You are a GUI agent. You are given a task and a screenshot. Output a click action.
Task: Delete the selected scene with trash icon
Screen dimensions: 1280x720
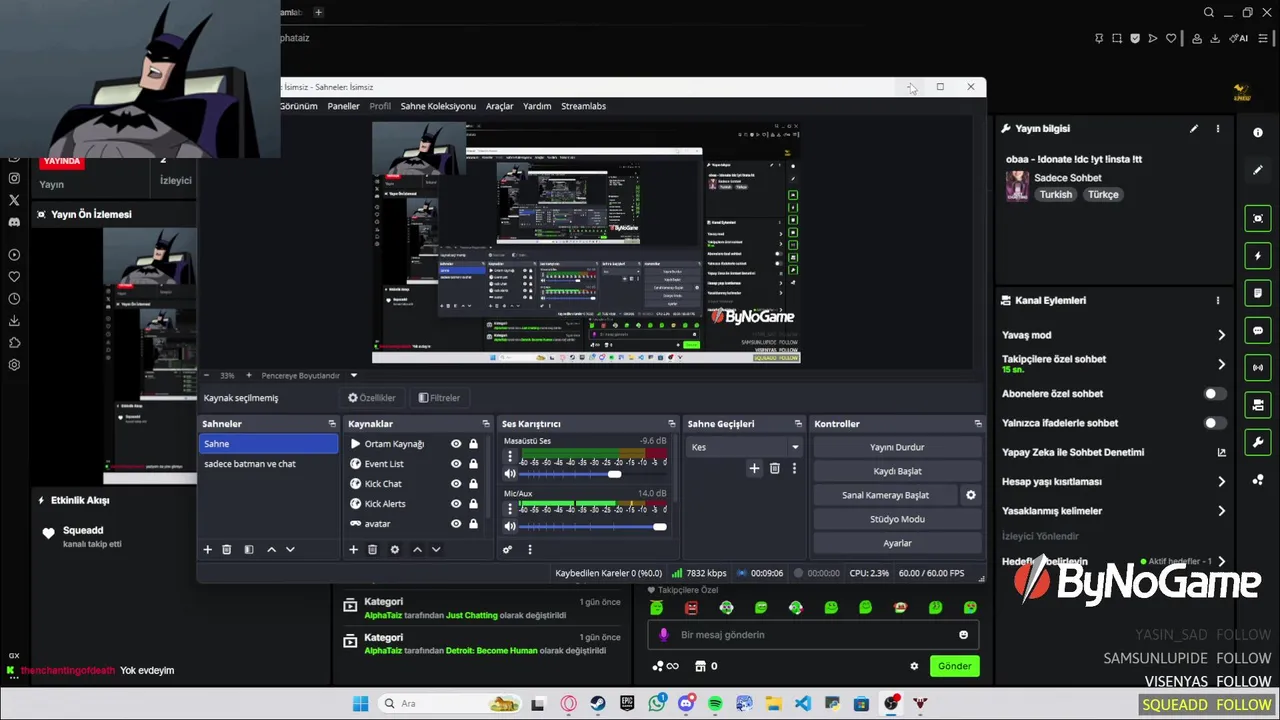pos(227,549)
